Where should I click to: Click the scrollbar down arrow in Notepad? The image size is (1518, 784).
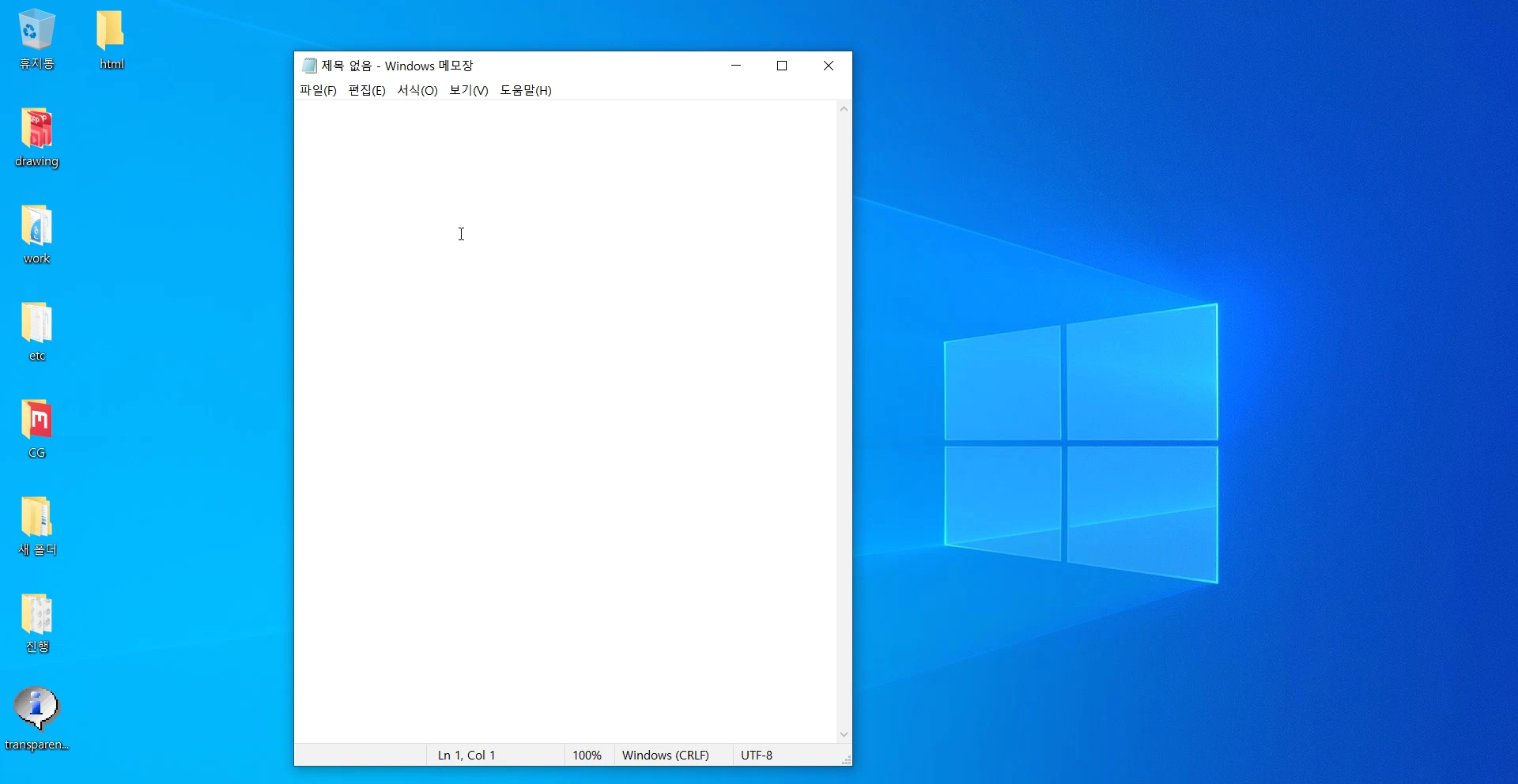844,734
